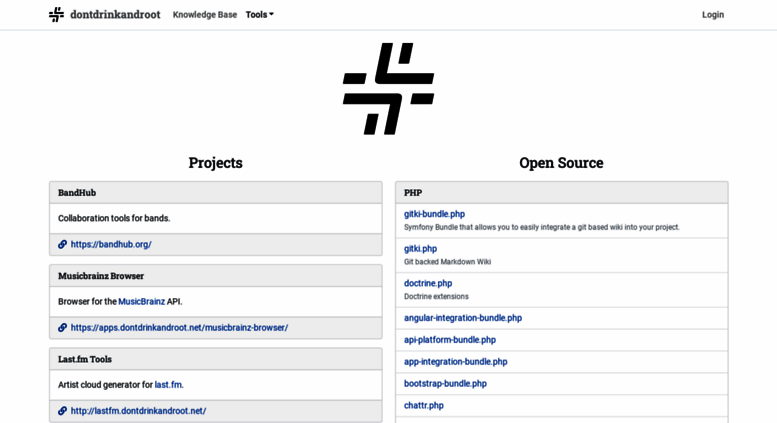Click the link icon beside musicbrainz-browser URL
Image resolution: width=777 pixels, height=423 pixels.
62,327
